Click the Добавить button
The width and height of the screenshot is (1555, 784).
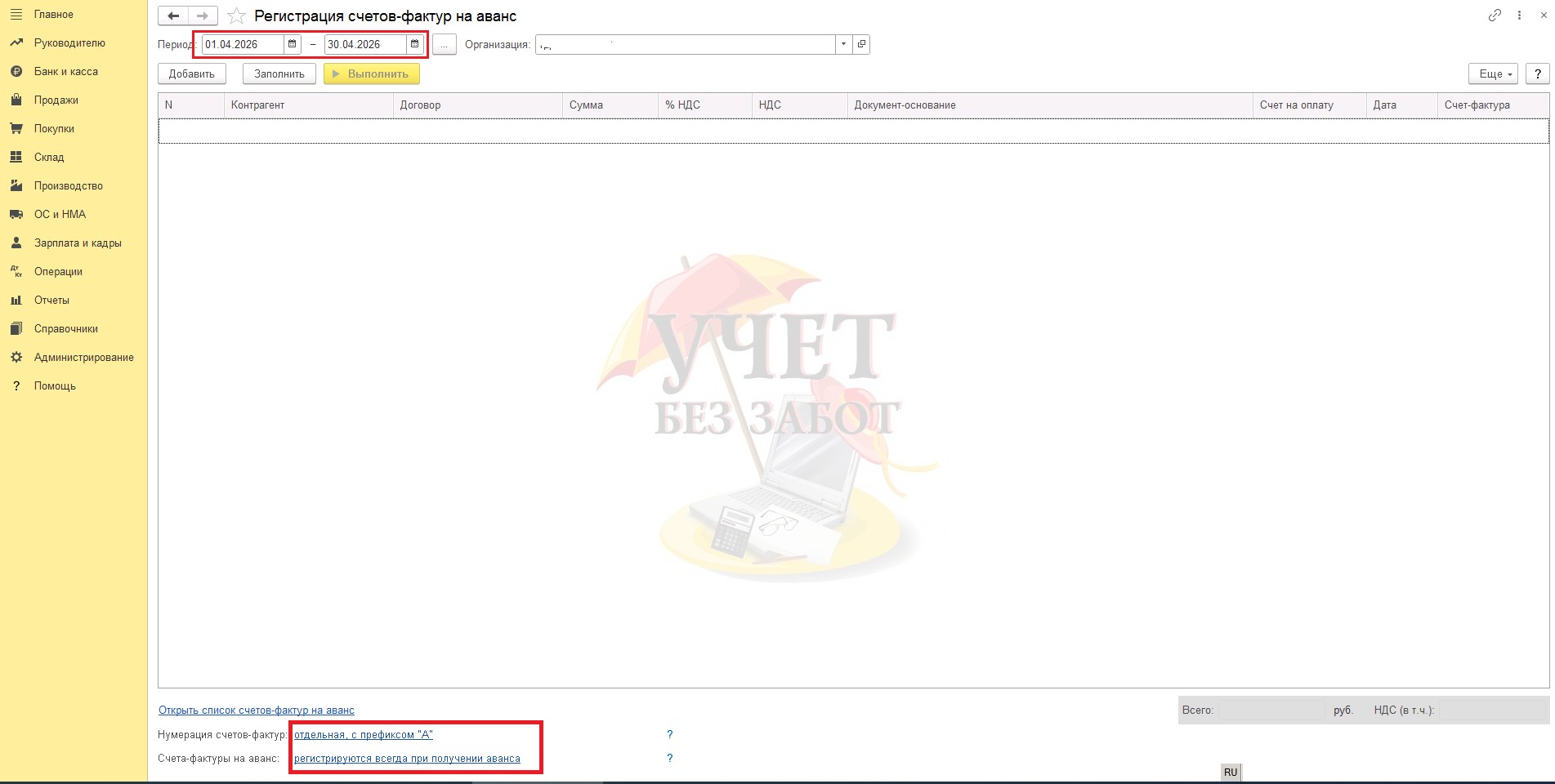pos(192,73)
